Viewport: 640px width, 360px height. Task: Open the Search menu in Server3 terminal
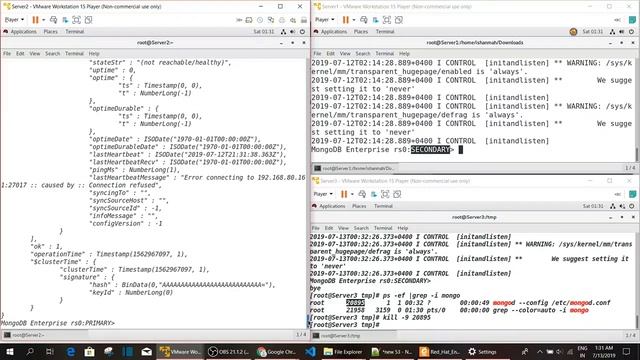click(361, 228)
